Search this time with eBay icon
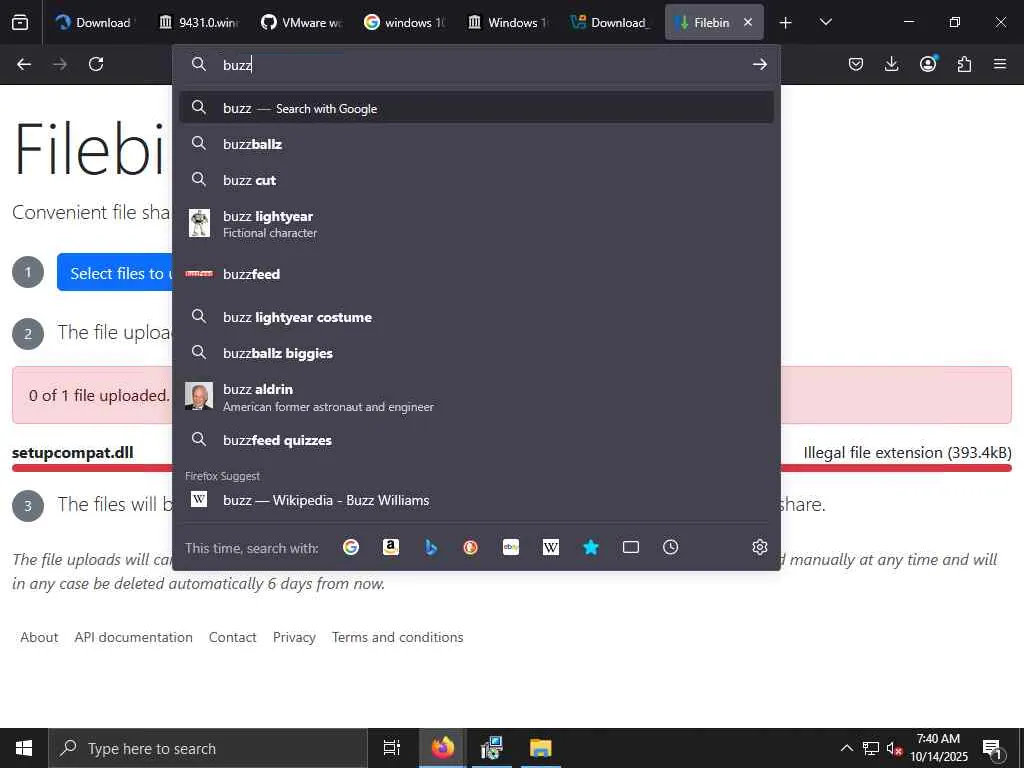The height and width of the screenshot is (768, 1024). [511, 547]
